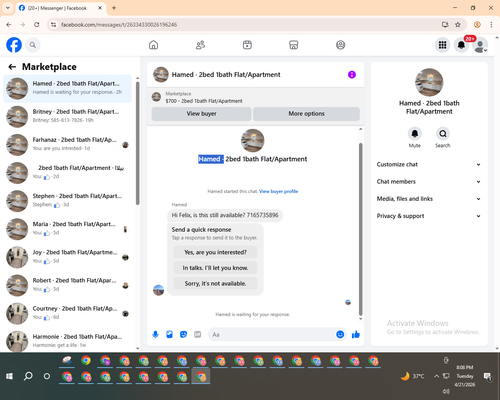Open the taskbar clock showing 8:08 PM
500x400 pixels.
(x=465, y=376)
